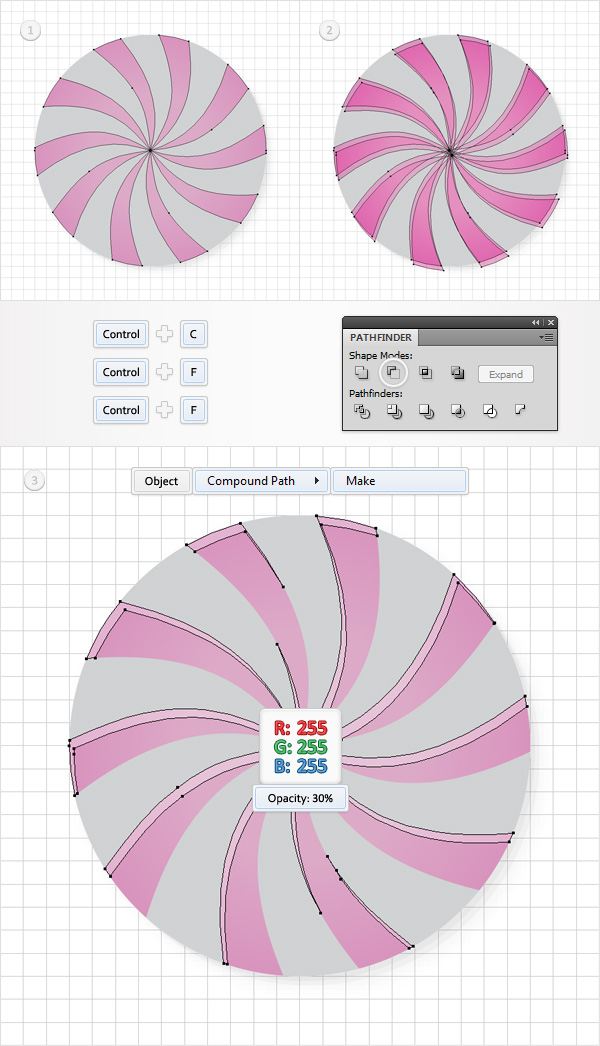Image resolution: width=600 pixels, height=1046 pixels.
Task: Click the Expand button in Pathfinder
Action: pyautogui.click(x=505, y=374)
